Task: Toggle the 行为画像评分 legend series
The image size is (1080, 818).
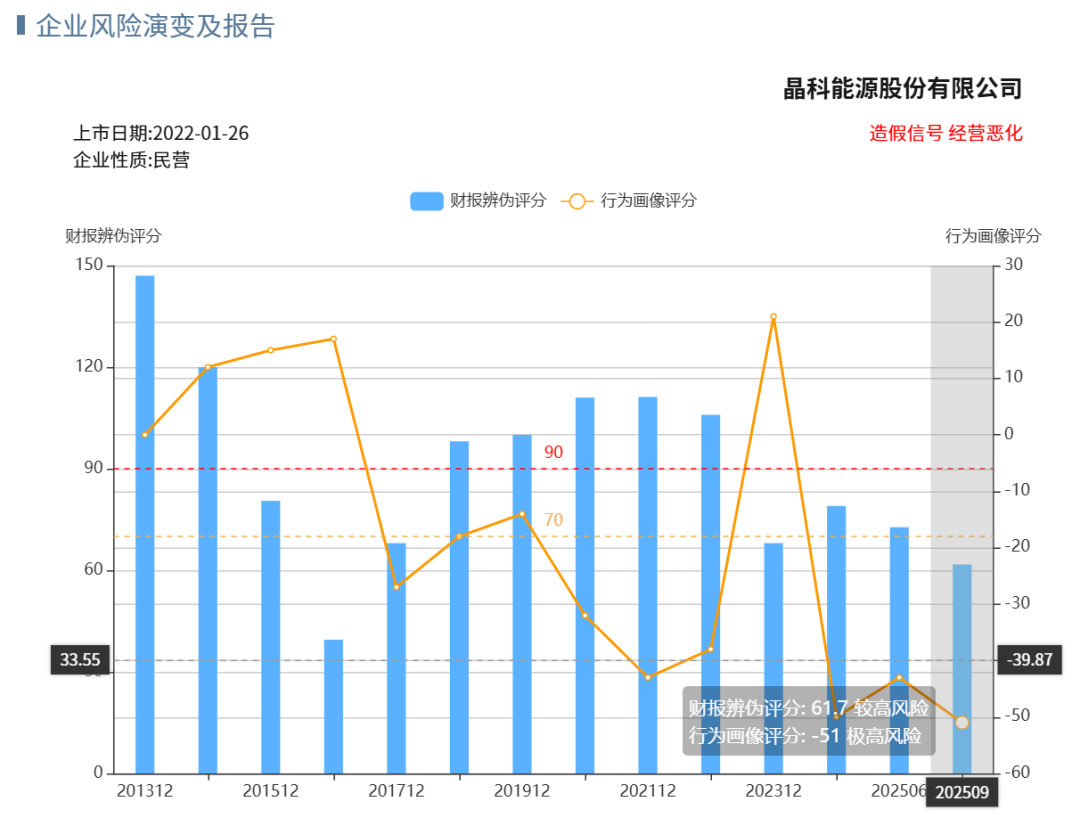Action: [x=629, y=201]
